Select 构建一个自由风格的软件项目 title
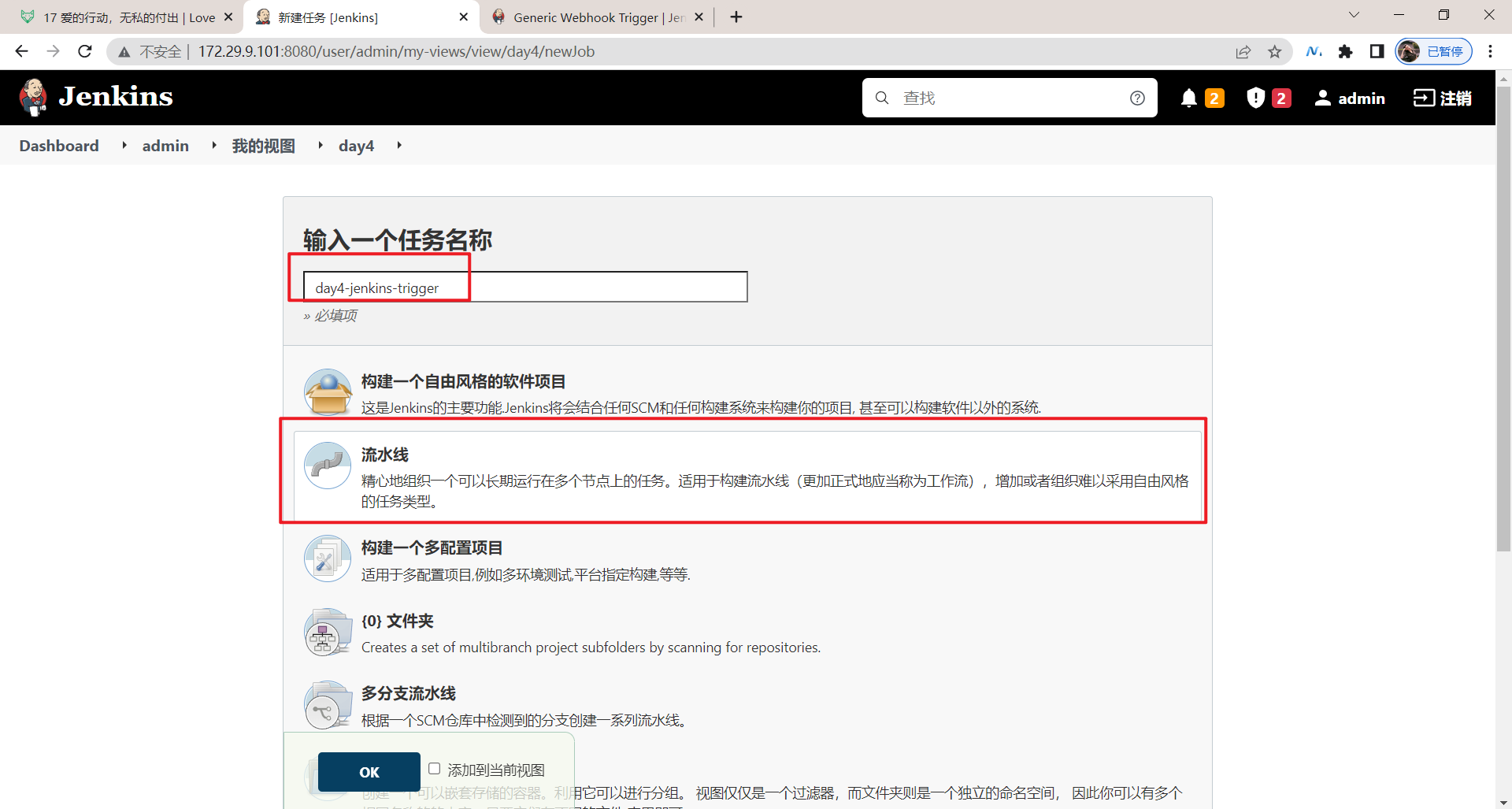 pyautogui.click(x=464, y=381)
